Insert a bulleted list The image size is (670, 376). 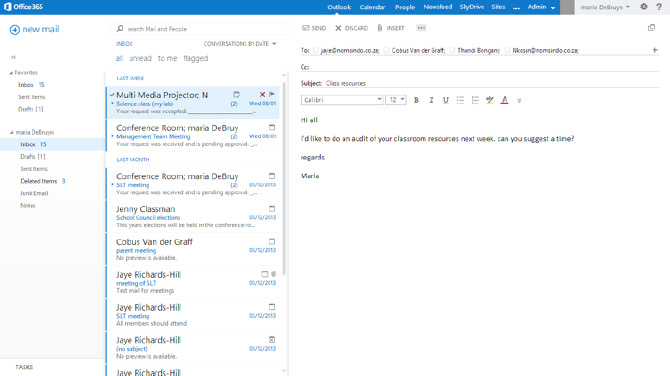(x=460, y=100)
